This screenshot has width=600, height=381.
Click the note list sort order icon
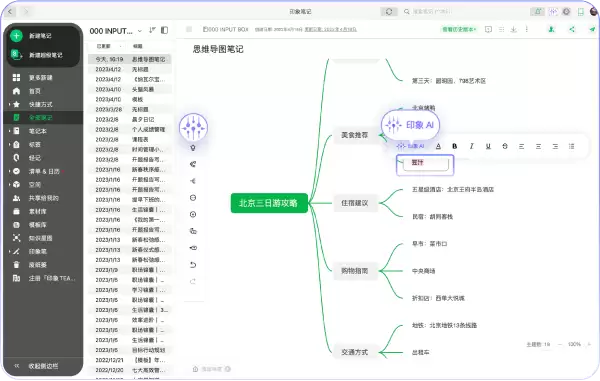pos(152,30)
